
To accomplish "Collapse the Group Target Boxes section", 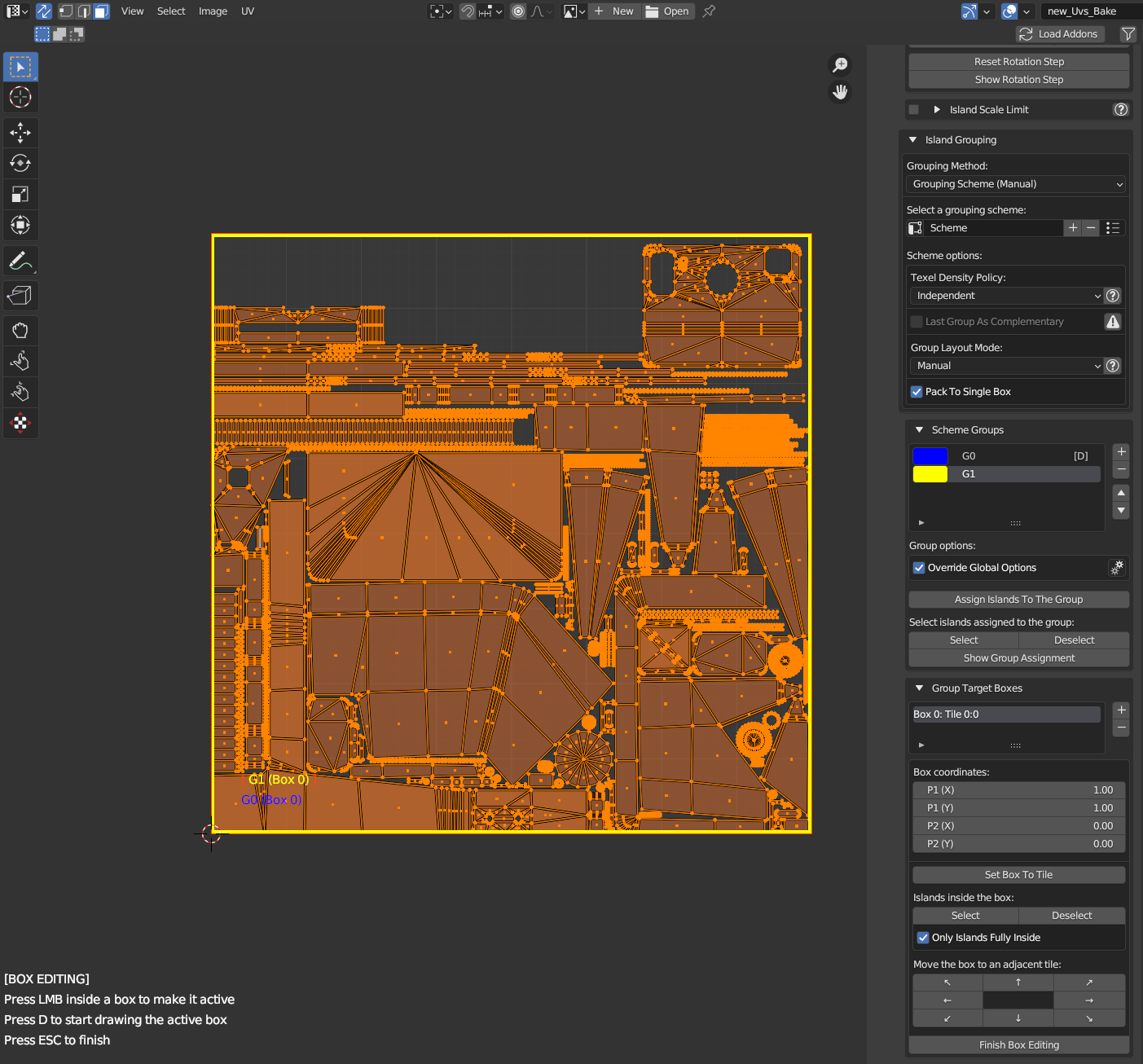I will click(920, 688).
